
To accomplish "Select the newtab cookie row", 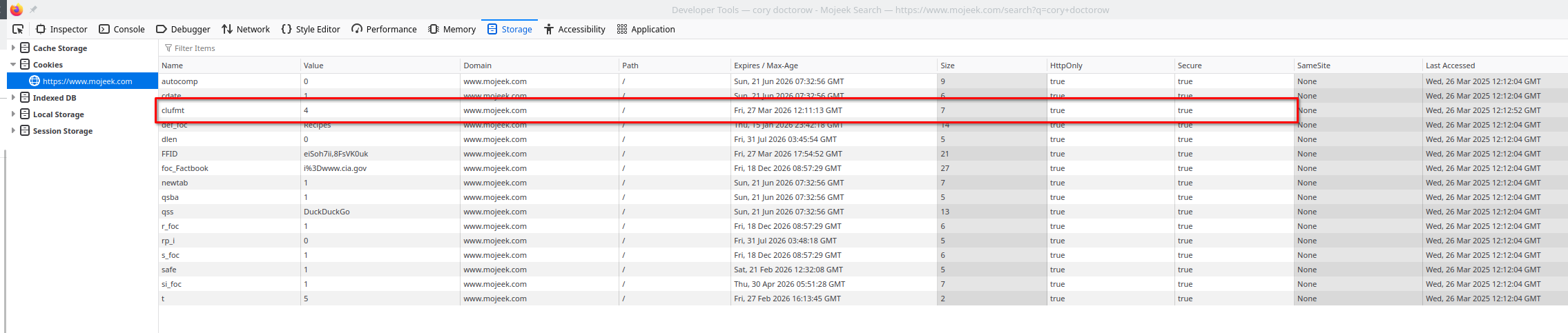I will pos(863,182).
